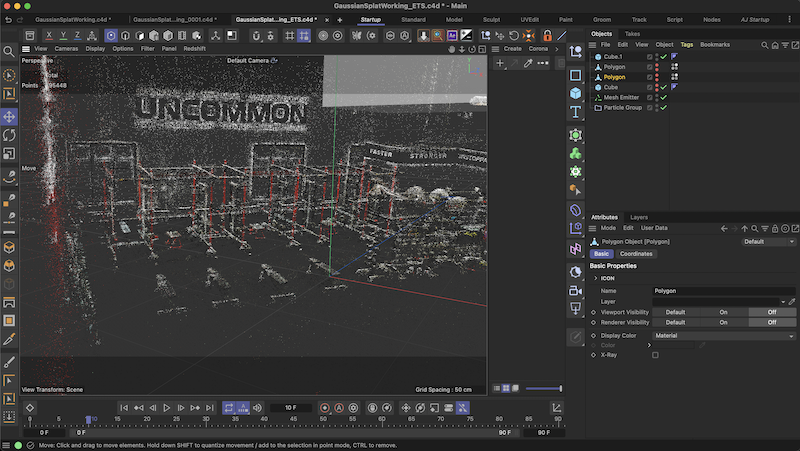
Task: Open the viewport Cameras menu
Action: click(x=66, y=49)
